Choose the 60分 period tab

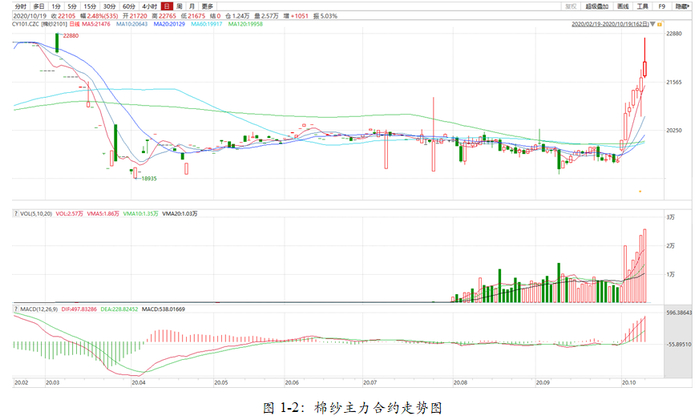pyautogui.click(x=129, y=6)
